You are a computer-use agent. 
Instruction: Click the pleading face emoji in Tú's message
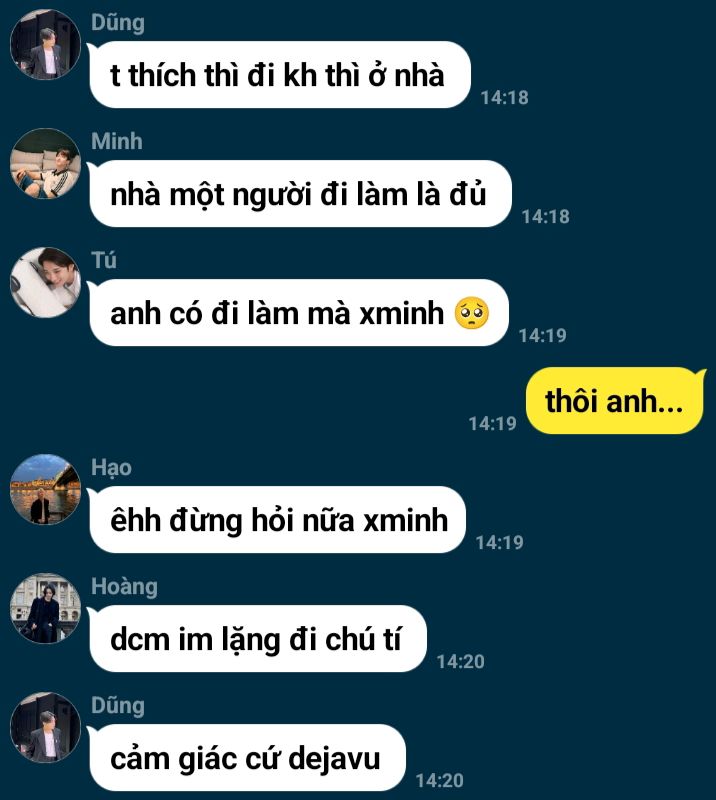coord(472,313)
